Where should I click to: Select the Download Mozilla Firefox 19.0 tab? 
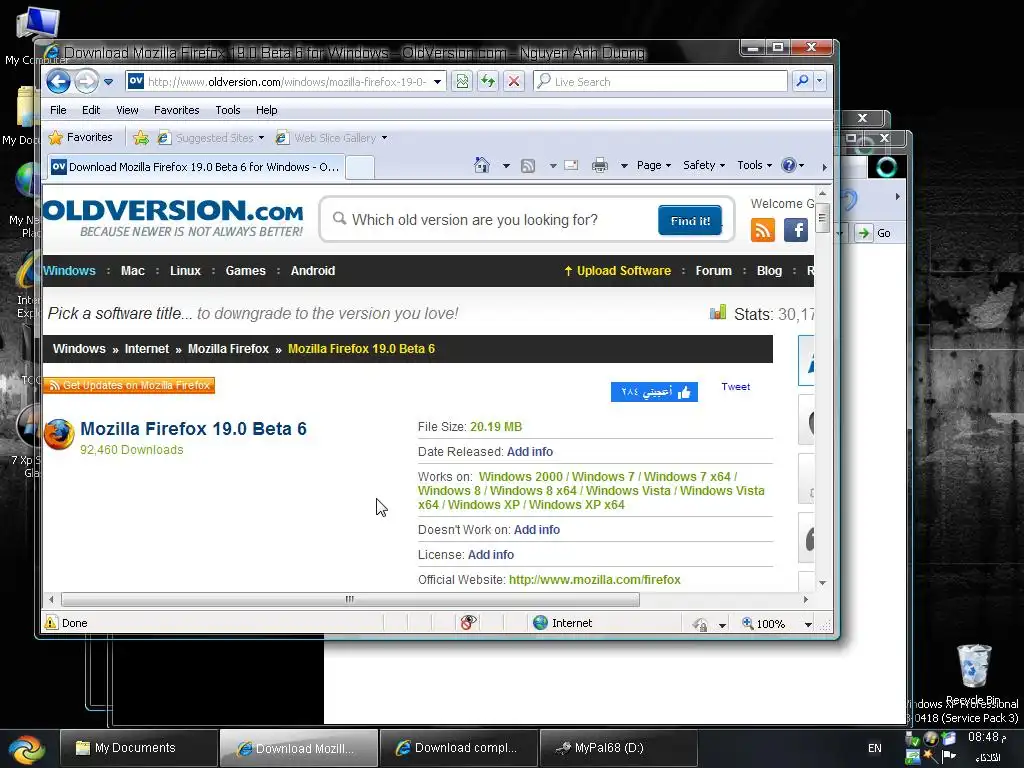point(195,167)
